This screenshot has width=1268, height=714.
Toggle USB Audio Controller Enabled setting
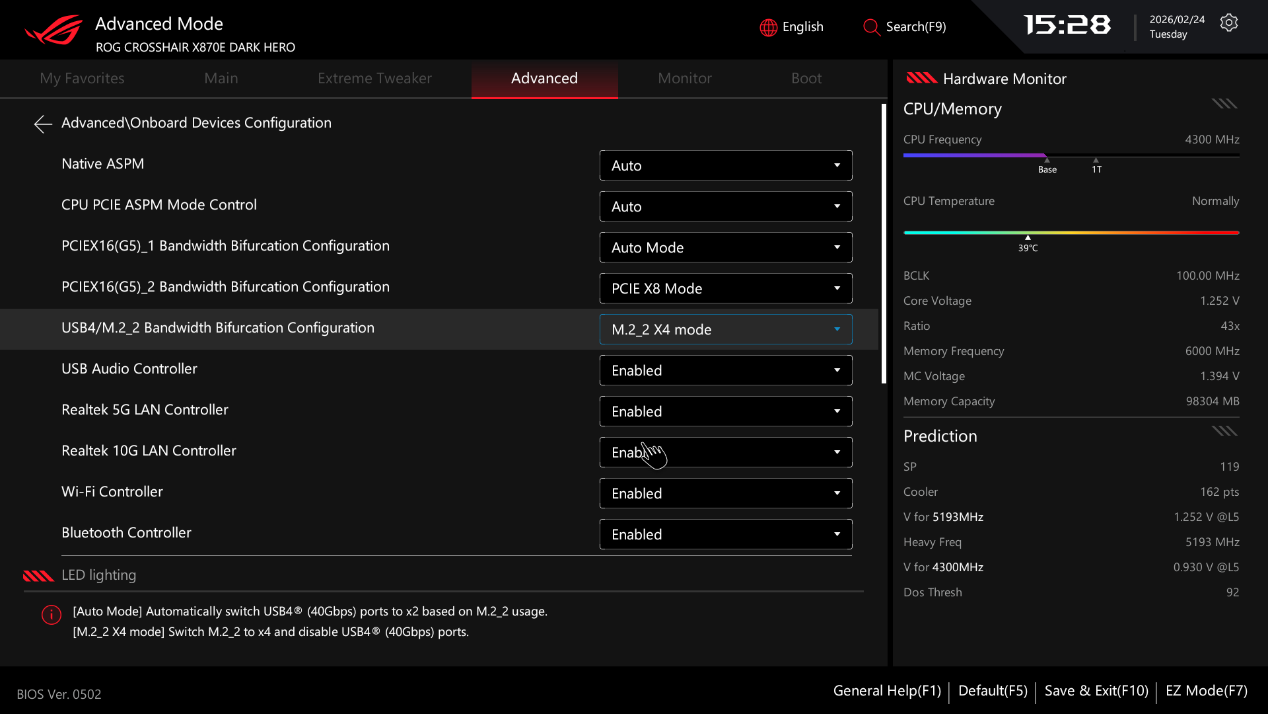click(x=725, y=370)
